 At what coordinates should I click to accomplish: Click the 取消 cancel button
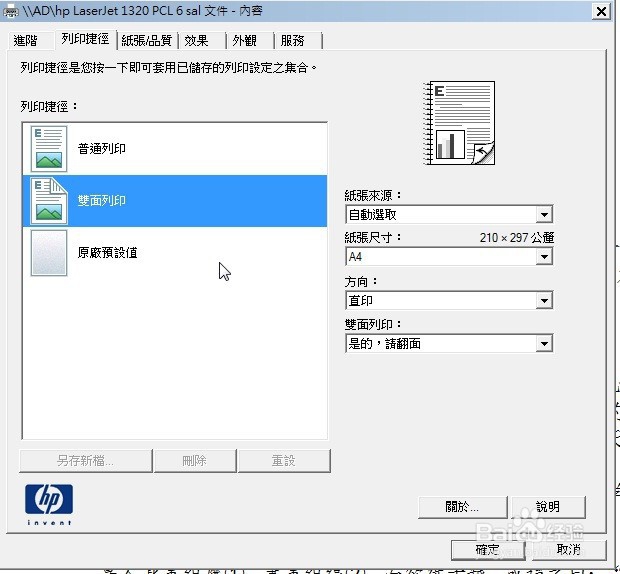pos(569,550)
